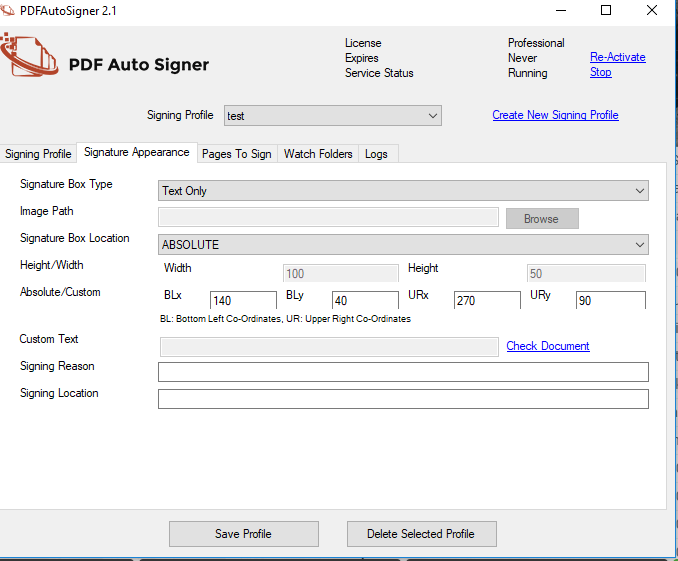Click Create New Signing Profile link
This screenshot has height=561, width=678.
pos(555,115)
